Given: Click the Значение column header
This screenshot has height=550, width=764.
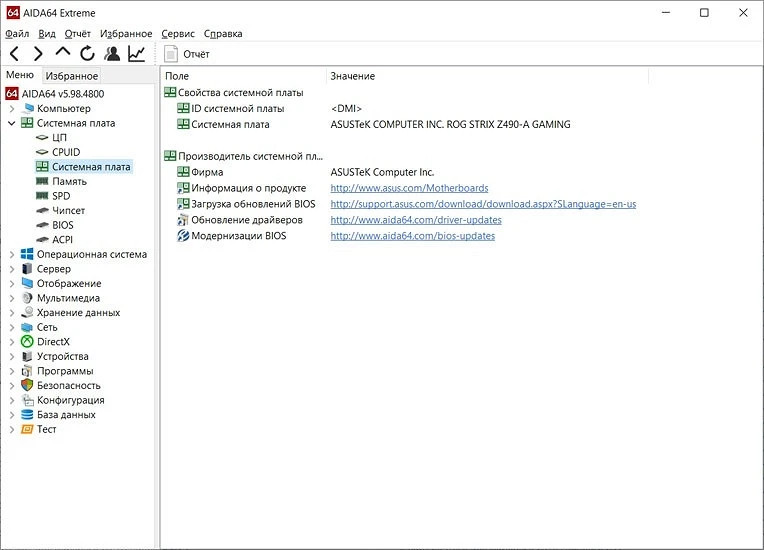Looking at the screenshot, I should [x=352, y=76].
